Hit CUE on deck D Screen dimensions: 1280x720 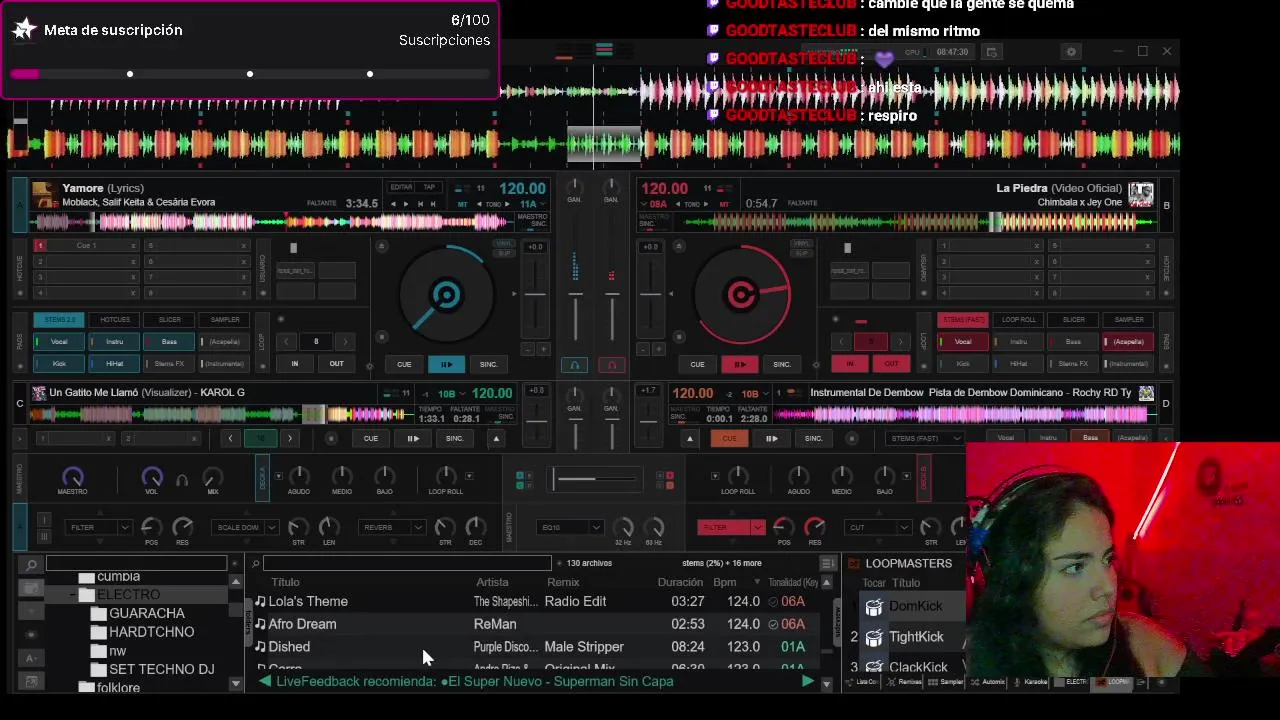coord(729,438)
